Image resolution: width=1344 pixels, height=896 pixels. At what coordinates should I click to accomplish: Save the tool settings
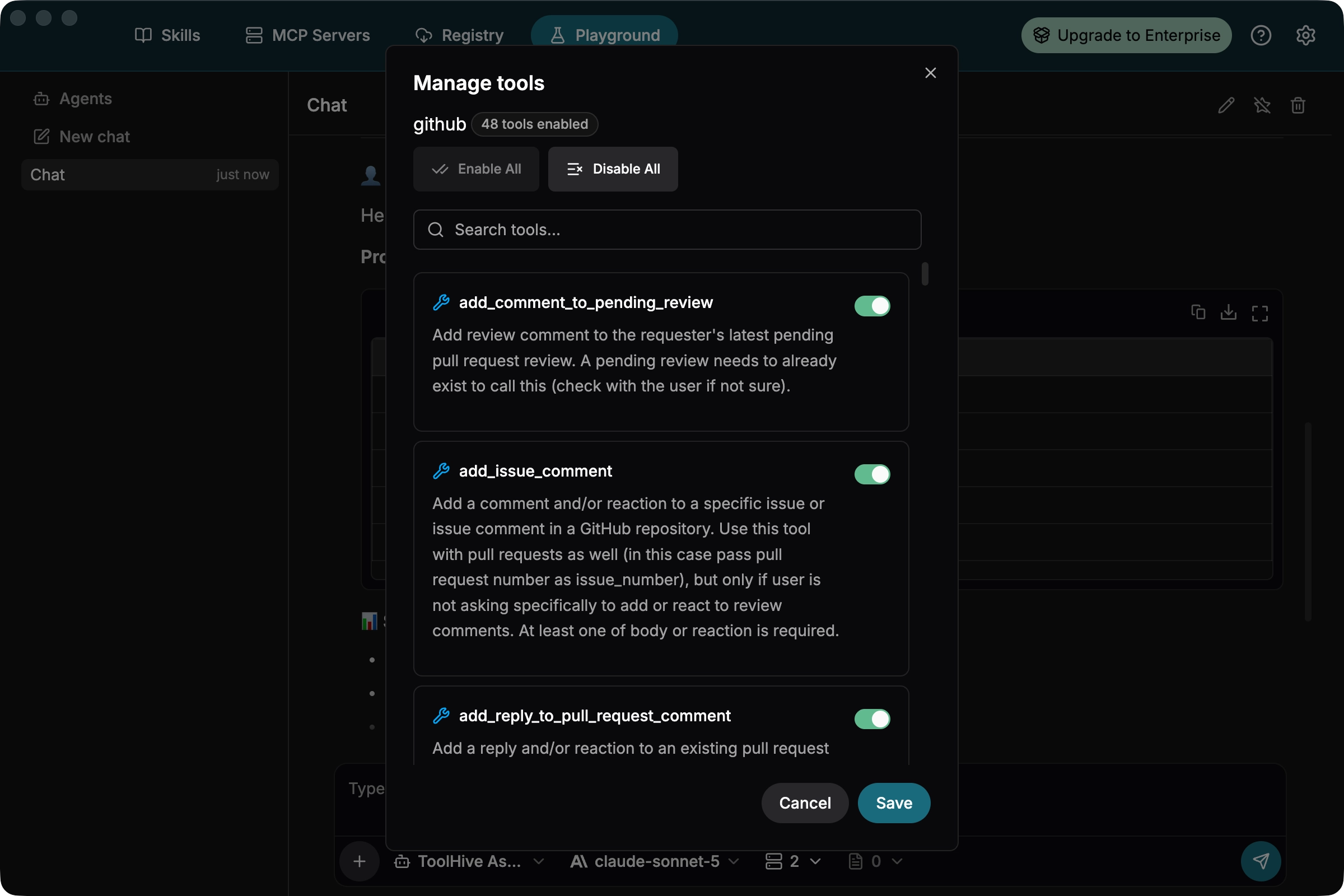coord(894,802)
